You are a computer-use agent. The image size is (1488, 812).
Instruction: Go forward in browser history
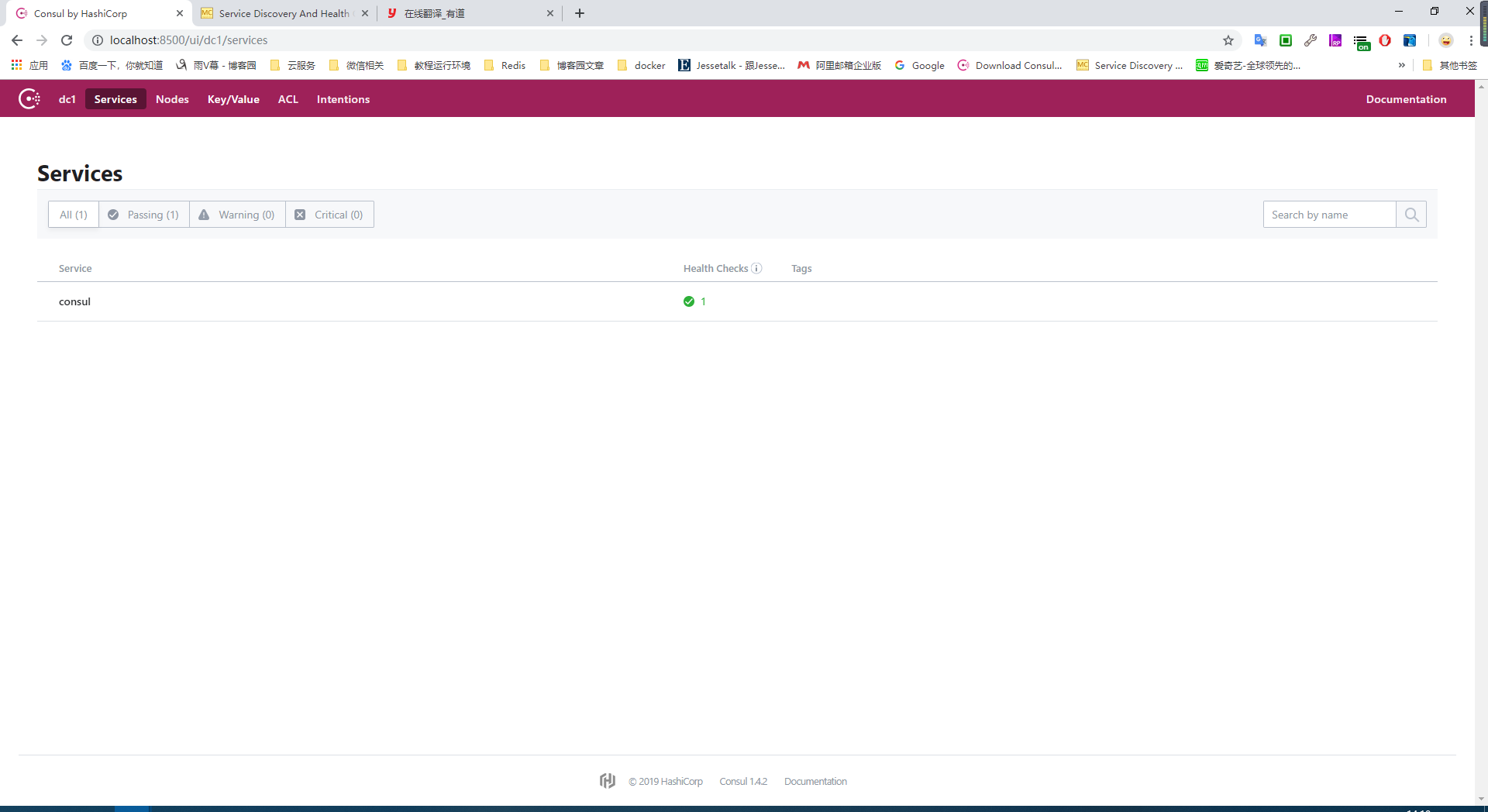(x=42, y=40)
